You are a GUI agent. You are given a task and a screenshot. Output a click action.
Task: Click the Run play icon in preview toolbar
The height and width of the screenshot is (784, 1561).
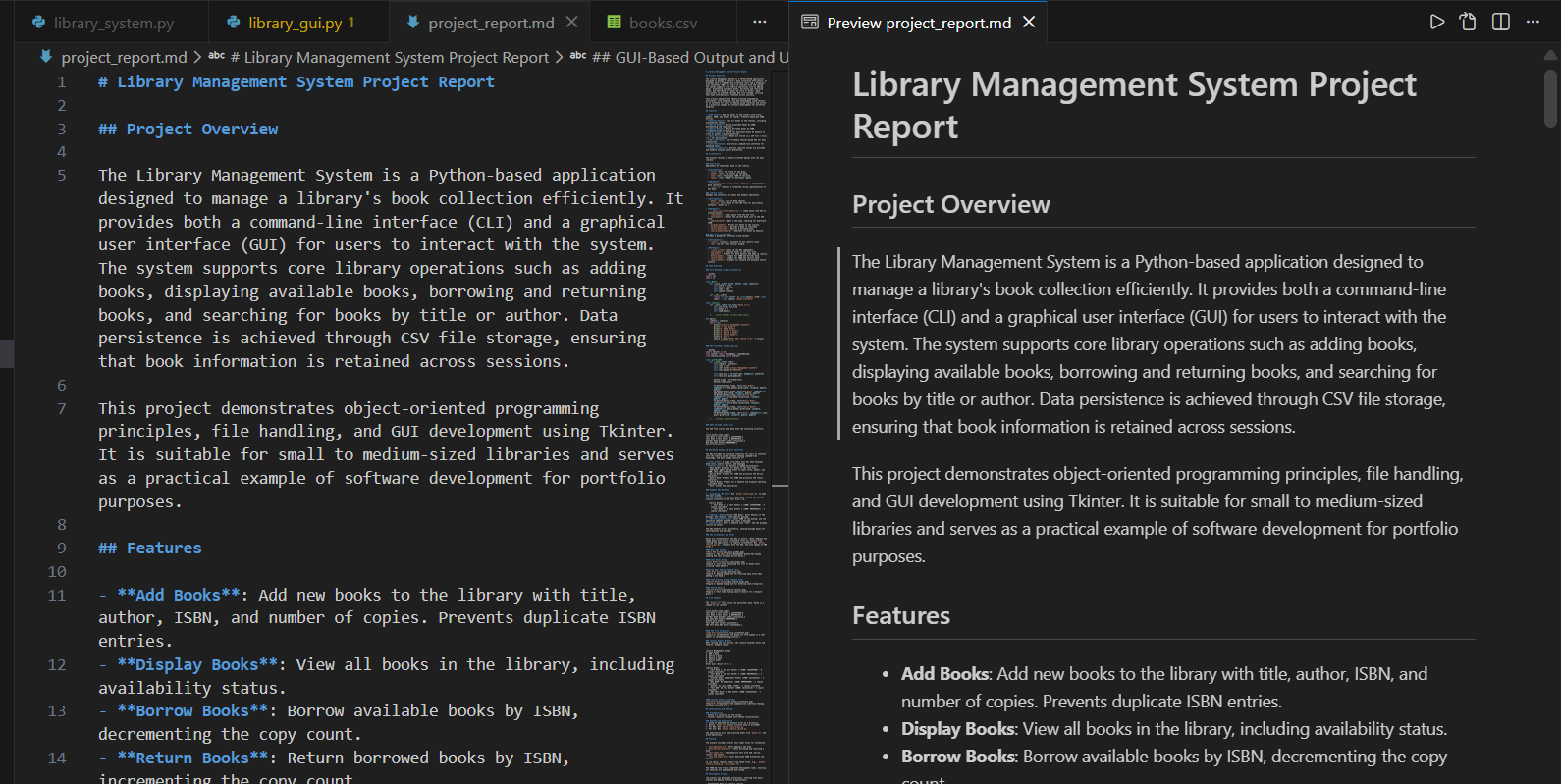[1436, 22]
